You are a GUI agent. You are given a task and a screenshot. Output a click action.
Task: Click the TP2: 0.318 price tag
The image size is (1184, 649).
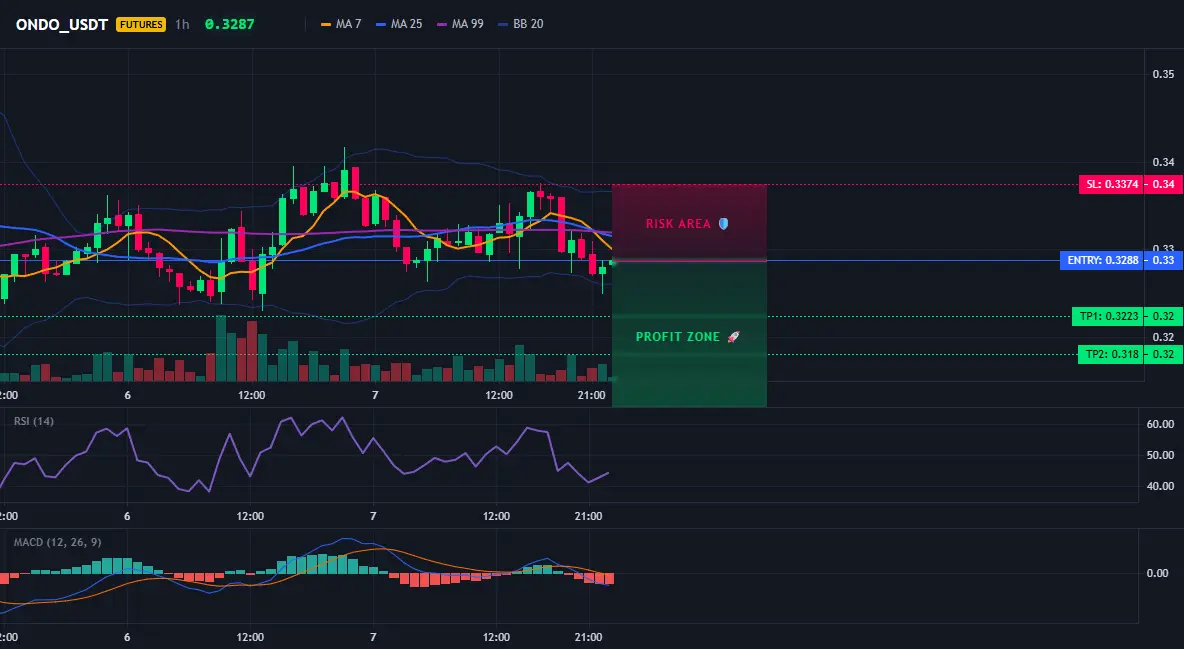1110,354
